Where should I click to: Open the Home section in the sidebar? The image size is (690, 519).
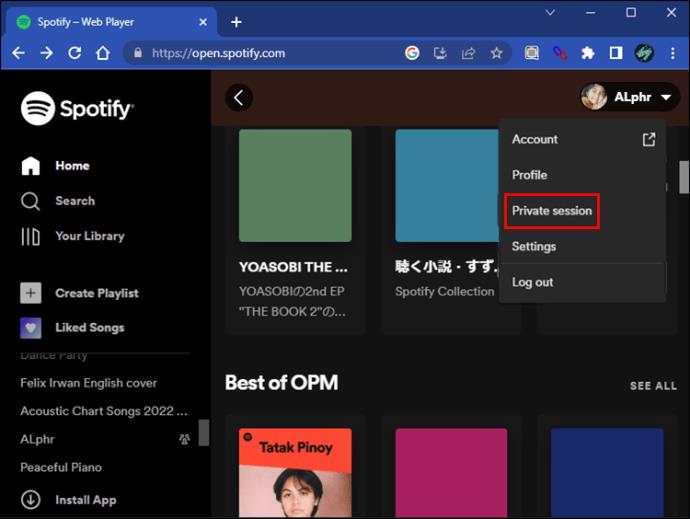coord(55,166)
